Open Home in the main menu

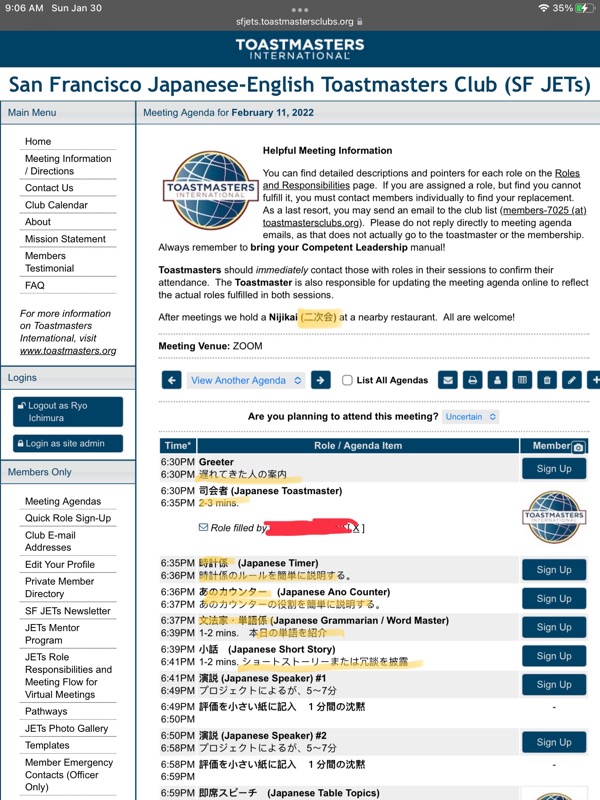click(x=38, y=141)
